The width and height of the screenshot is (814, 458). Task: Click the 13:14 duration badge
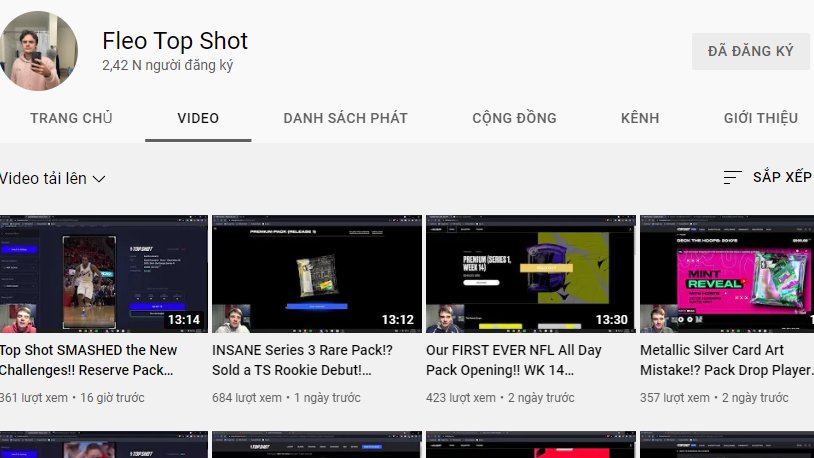click(184, 320)
